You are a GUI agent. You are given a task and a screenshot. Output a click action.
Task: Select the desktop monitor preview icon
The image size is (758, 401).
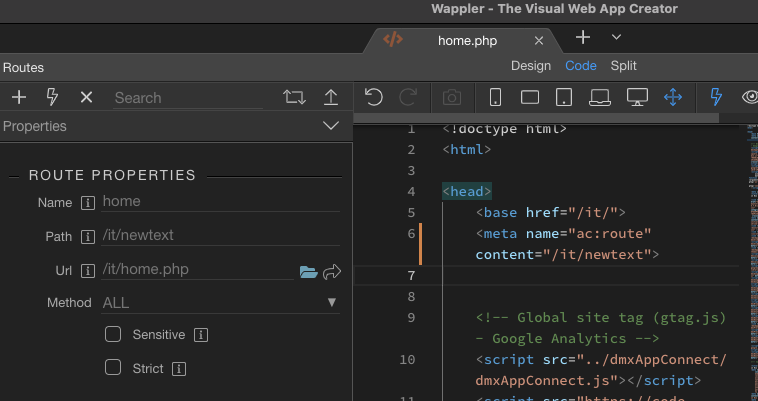coord(637,97)
